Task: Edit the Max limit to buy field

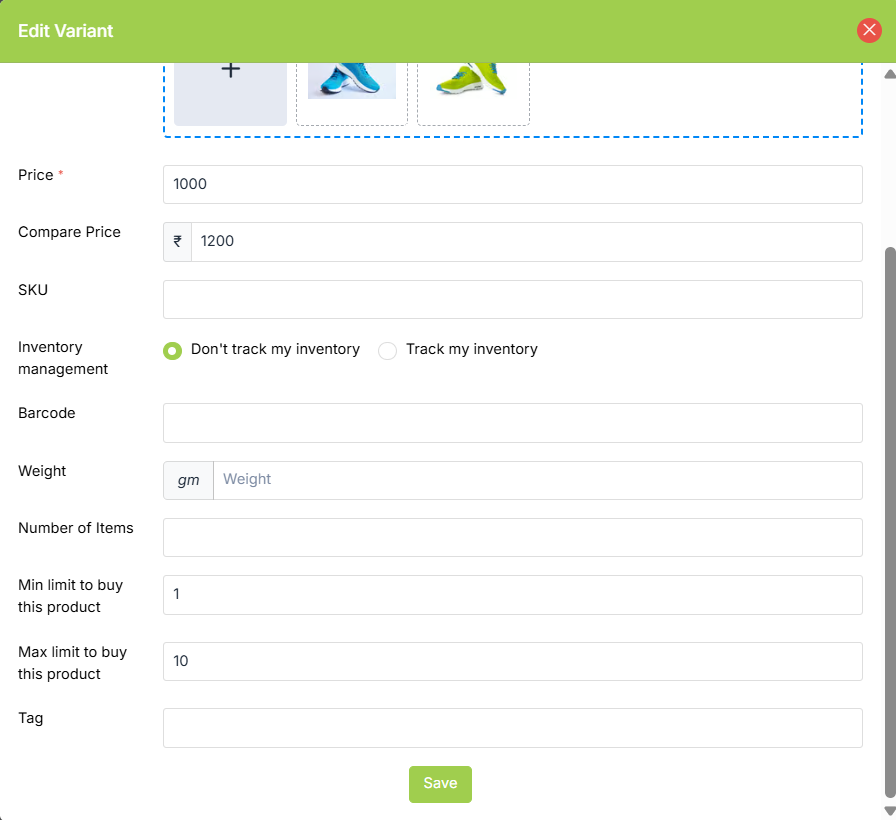Action: point(512,661)
